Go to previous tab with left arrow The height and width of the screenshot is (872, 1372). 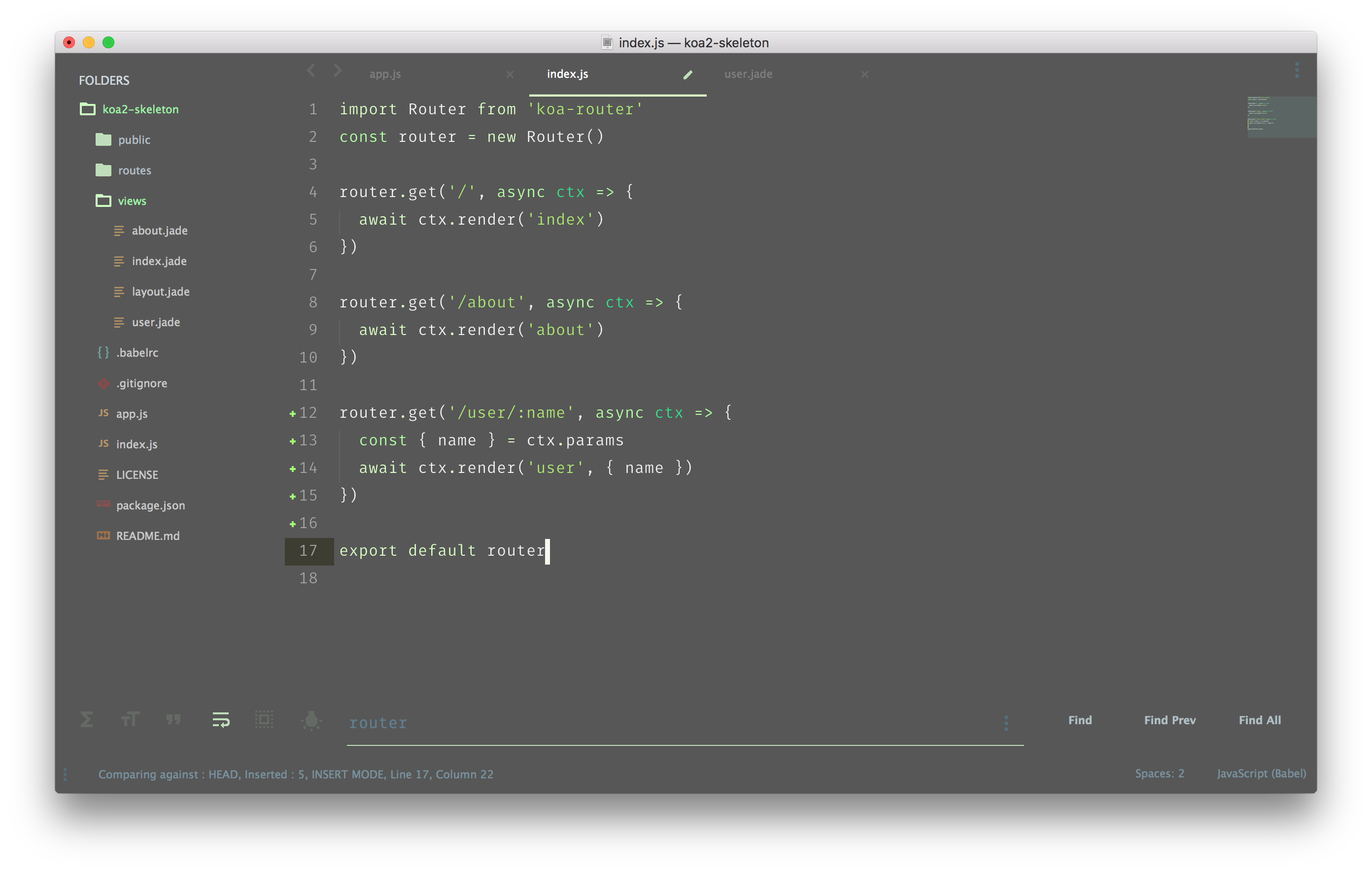pyautogui.click(x=311, y=70)
